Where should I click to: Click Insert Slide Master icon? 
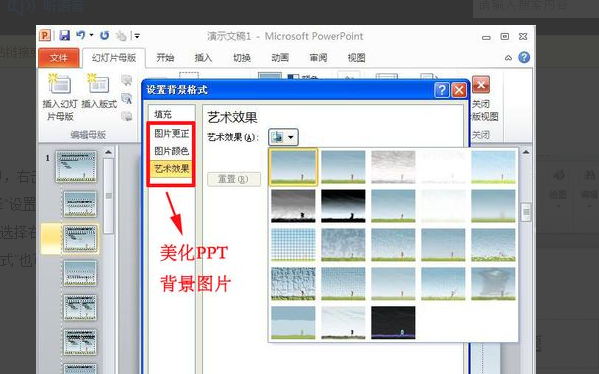point(60,84)
